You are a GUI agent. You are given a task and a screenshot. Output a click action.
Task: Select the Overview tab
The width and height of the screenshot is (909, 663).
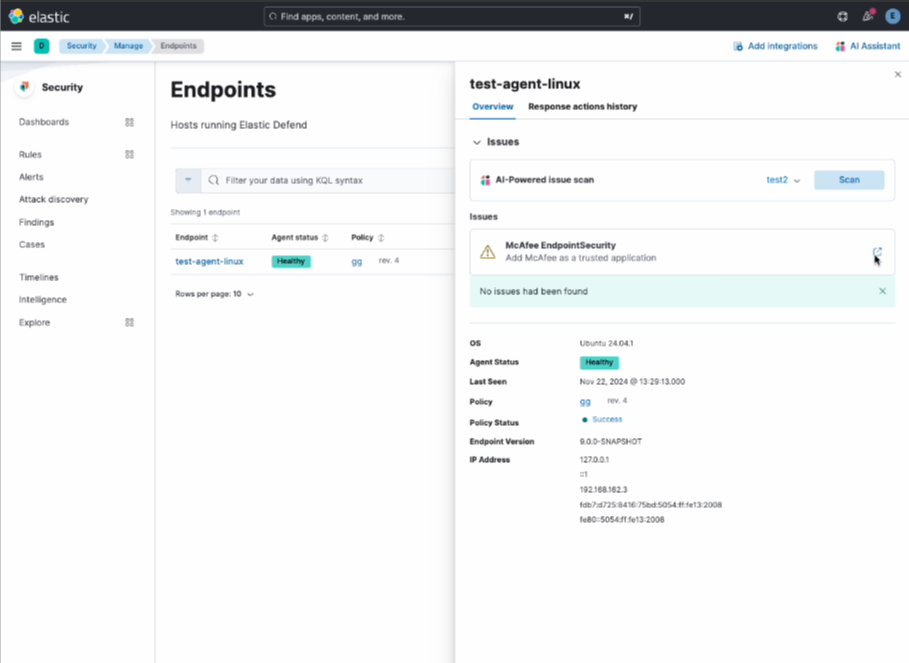tap(492, 107)
